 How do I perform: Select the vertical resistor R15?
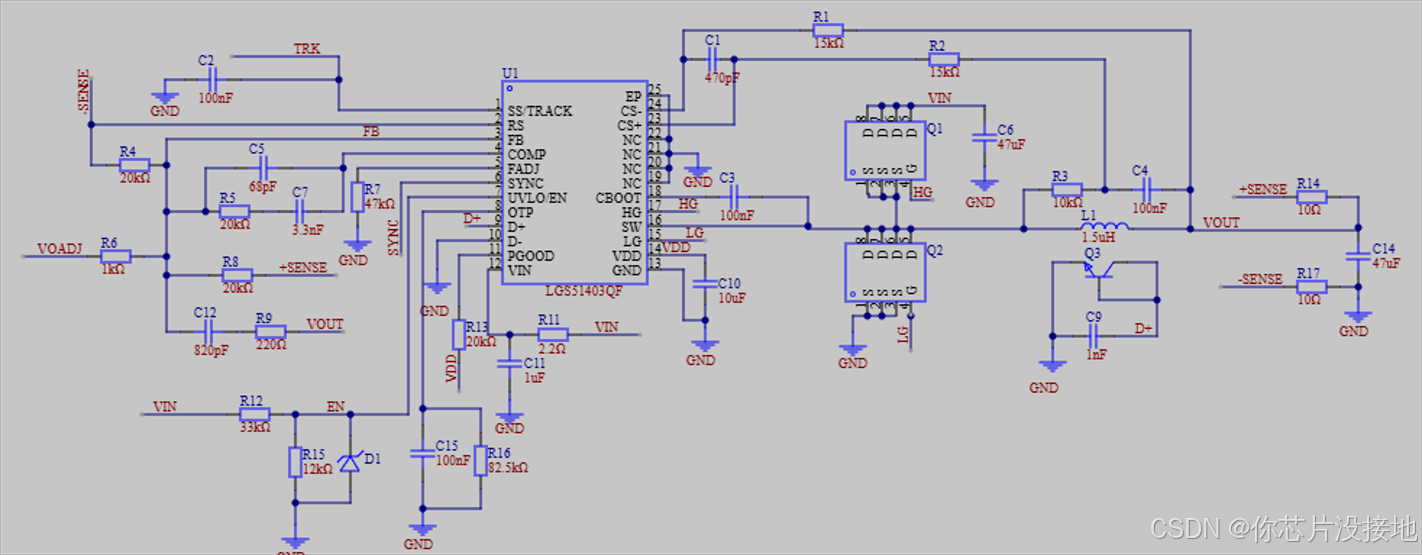pos(294,461)
